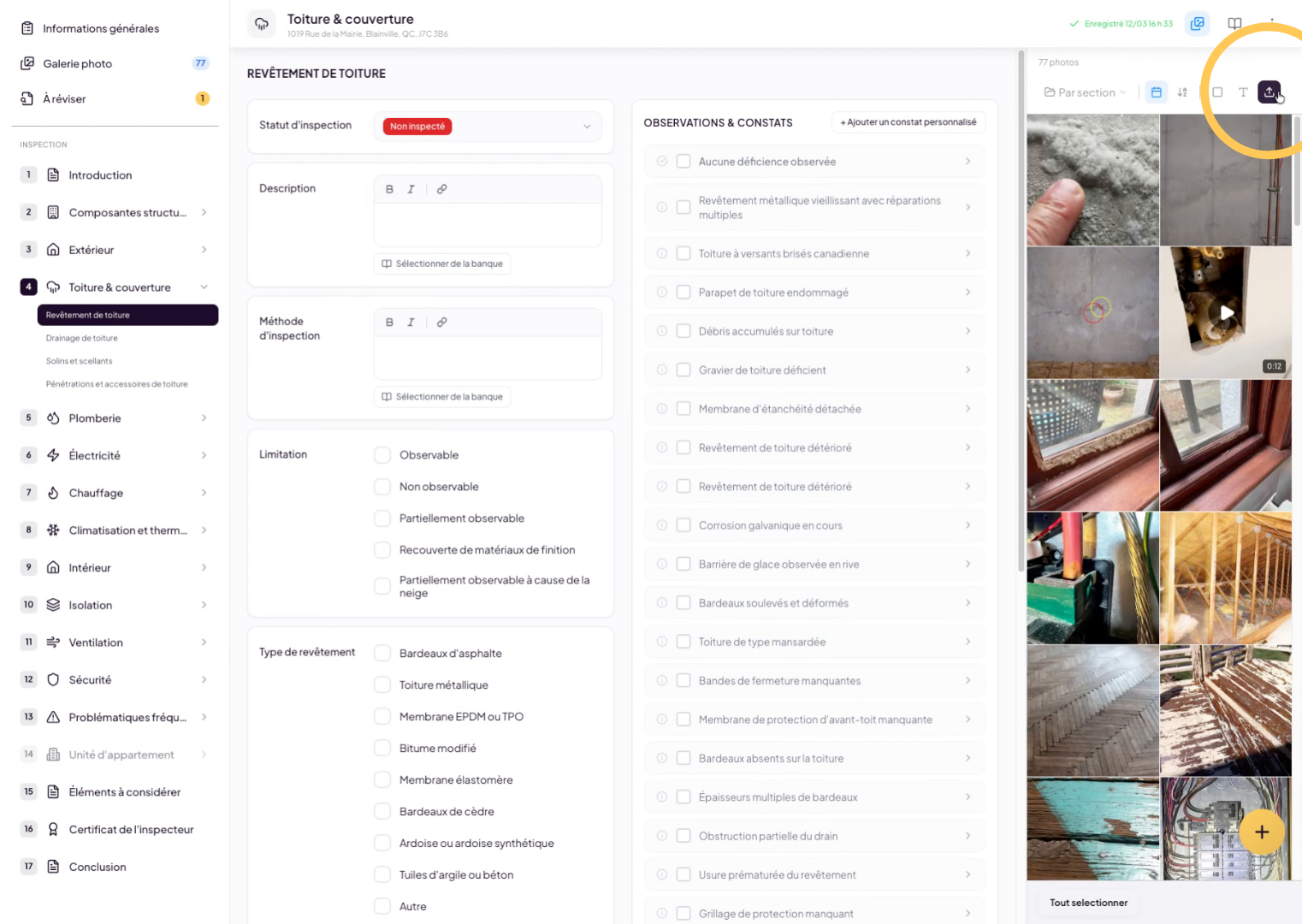Viewport: 1302px width, 924px height.
Task: Collapse the Toiture & couverture sidebar section
Action: coord(204,287)
